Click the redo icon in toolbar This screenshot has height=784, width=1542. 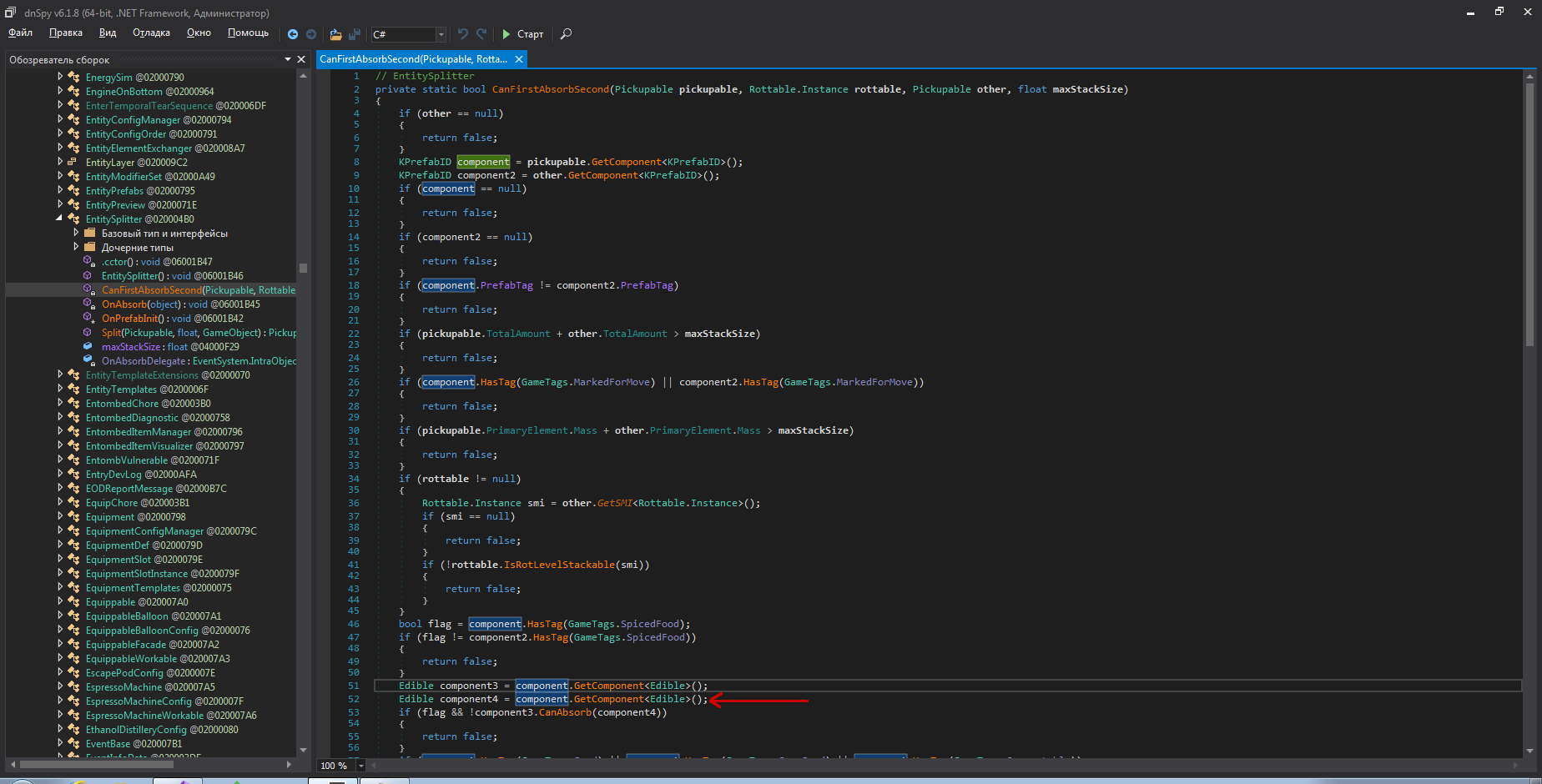(481, 34)
